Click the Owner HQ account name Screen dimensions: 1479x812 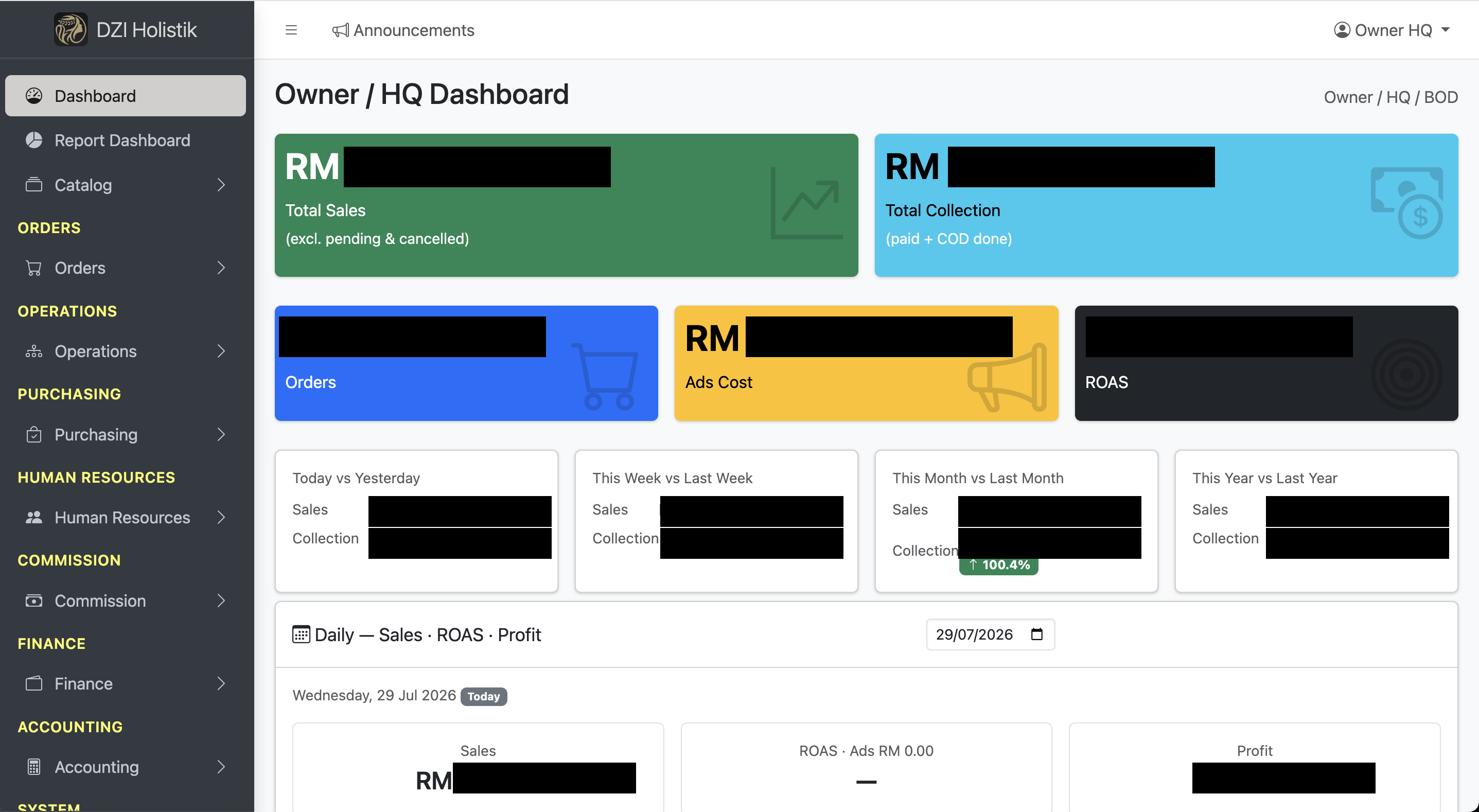[x=1394, y=30]
